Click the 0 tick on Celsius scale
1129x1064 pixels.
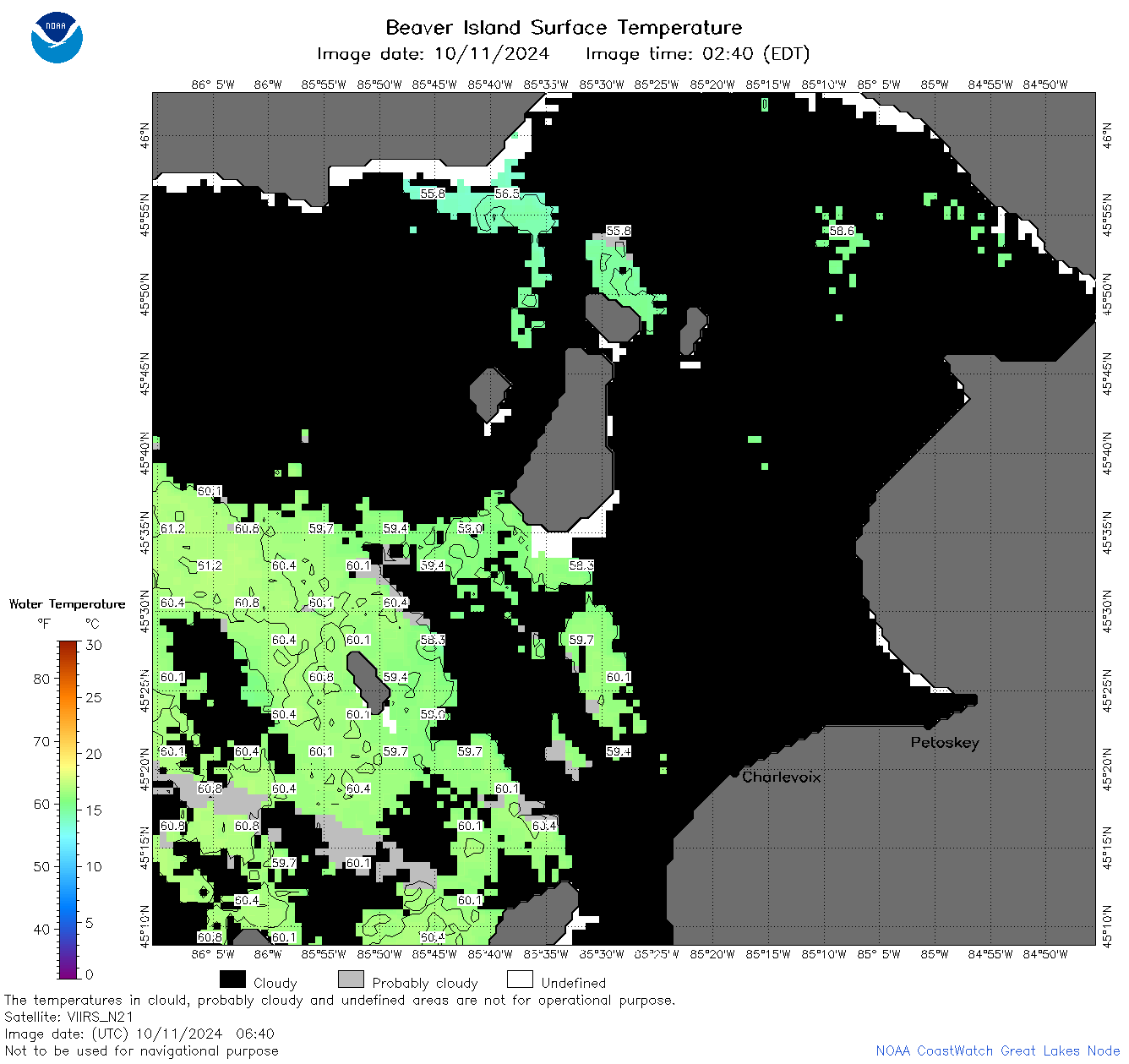pyautogui.click(x=90, y=974)
